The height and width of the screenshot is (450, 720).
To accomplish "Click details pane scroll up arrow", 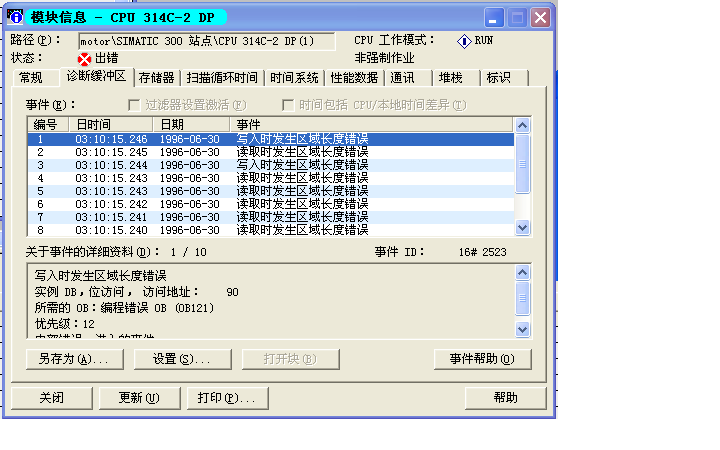I will point(523,273).
